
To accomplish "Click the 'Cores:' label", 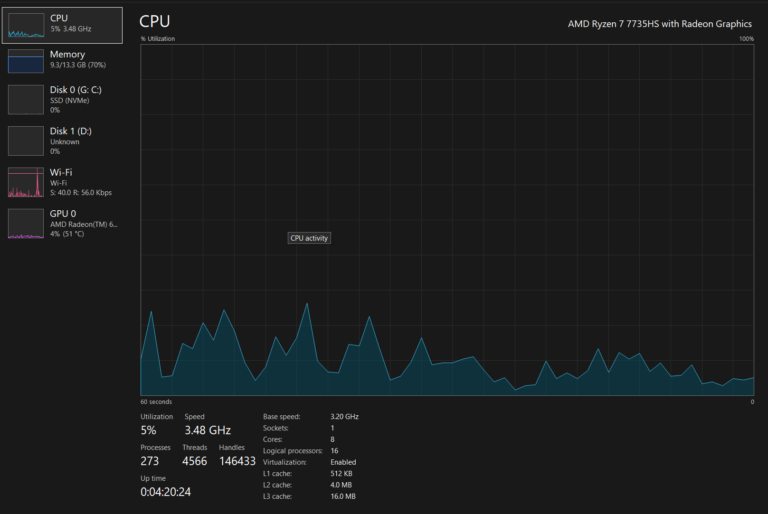I will tap(272, 440).
